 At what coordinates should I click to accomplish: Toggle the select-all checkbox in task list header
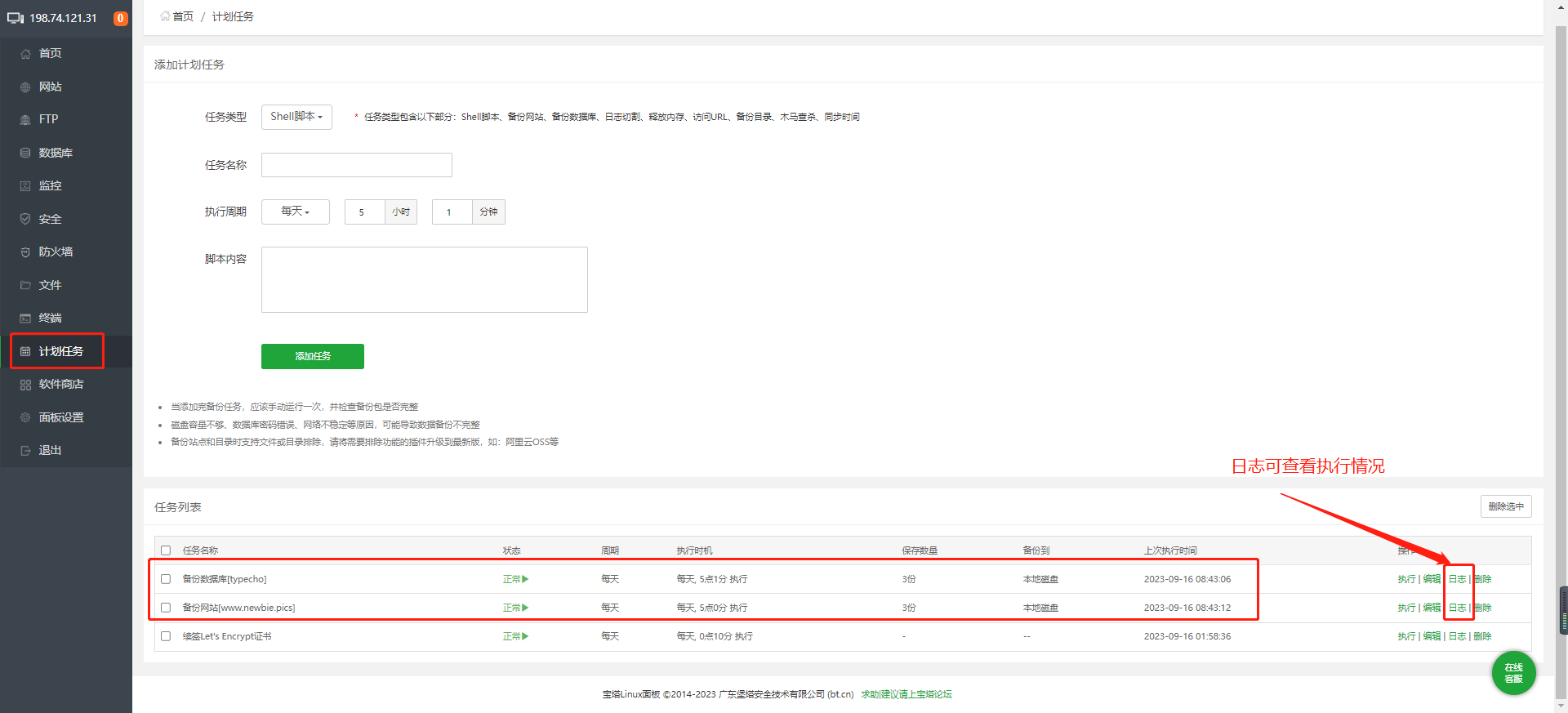[166, 550]
